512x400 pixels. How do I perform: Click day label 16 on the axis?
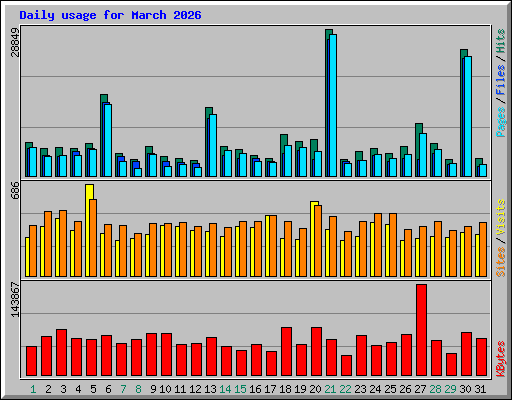click(255, 389)
